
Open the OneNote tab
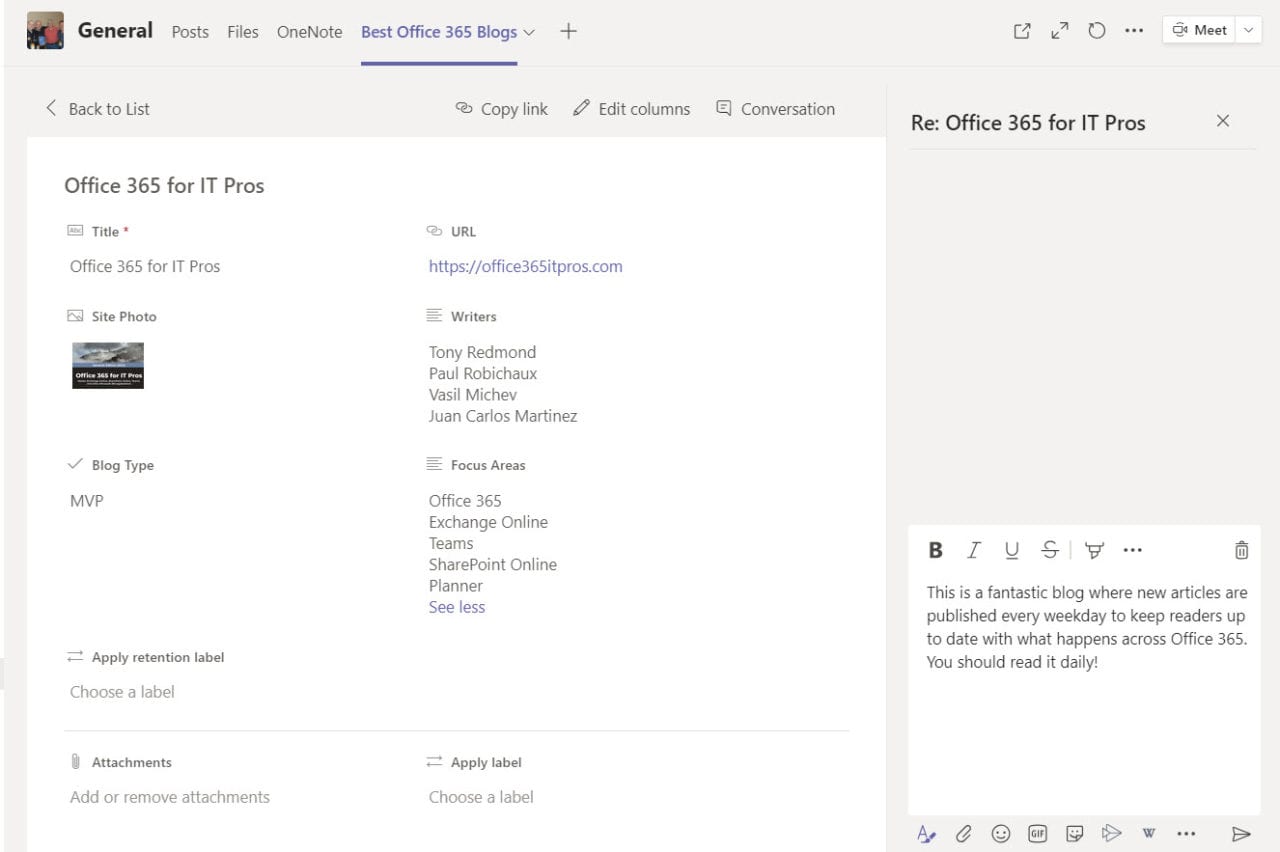(x=309, y=32)
